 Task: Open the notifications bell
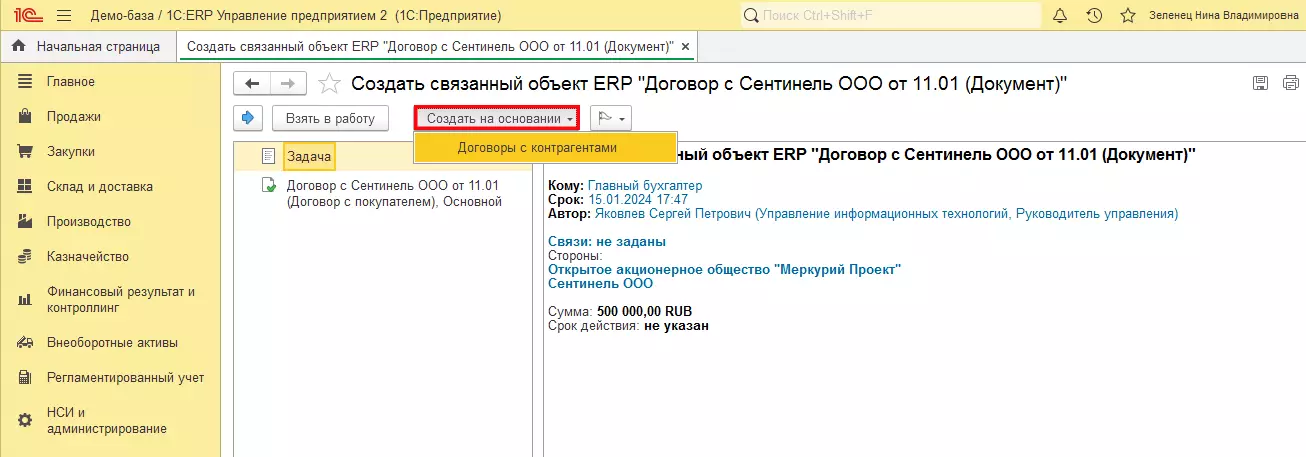coord(1061,16)
